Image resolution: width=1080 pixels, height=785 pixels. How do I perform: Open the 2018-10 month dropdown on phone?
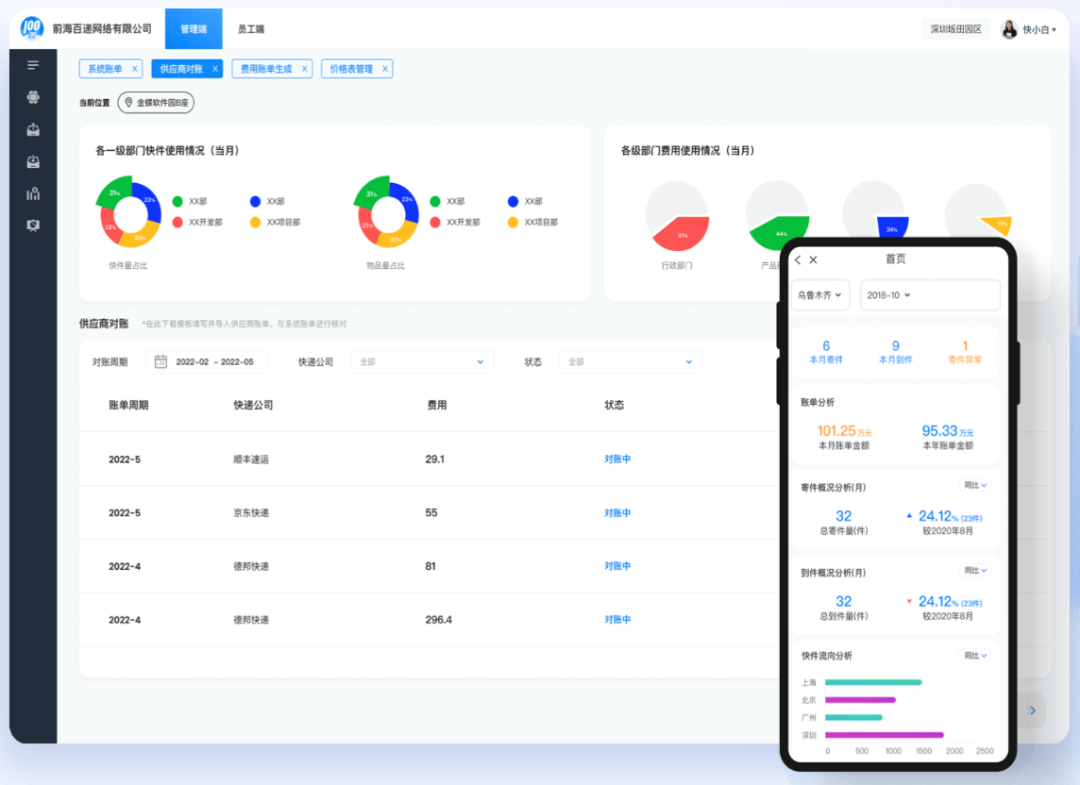930,295
